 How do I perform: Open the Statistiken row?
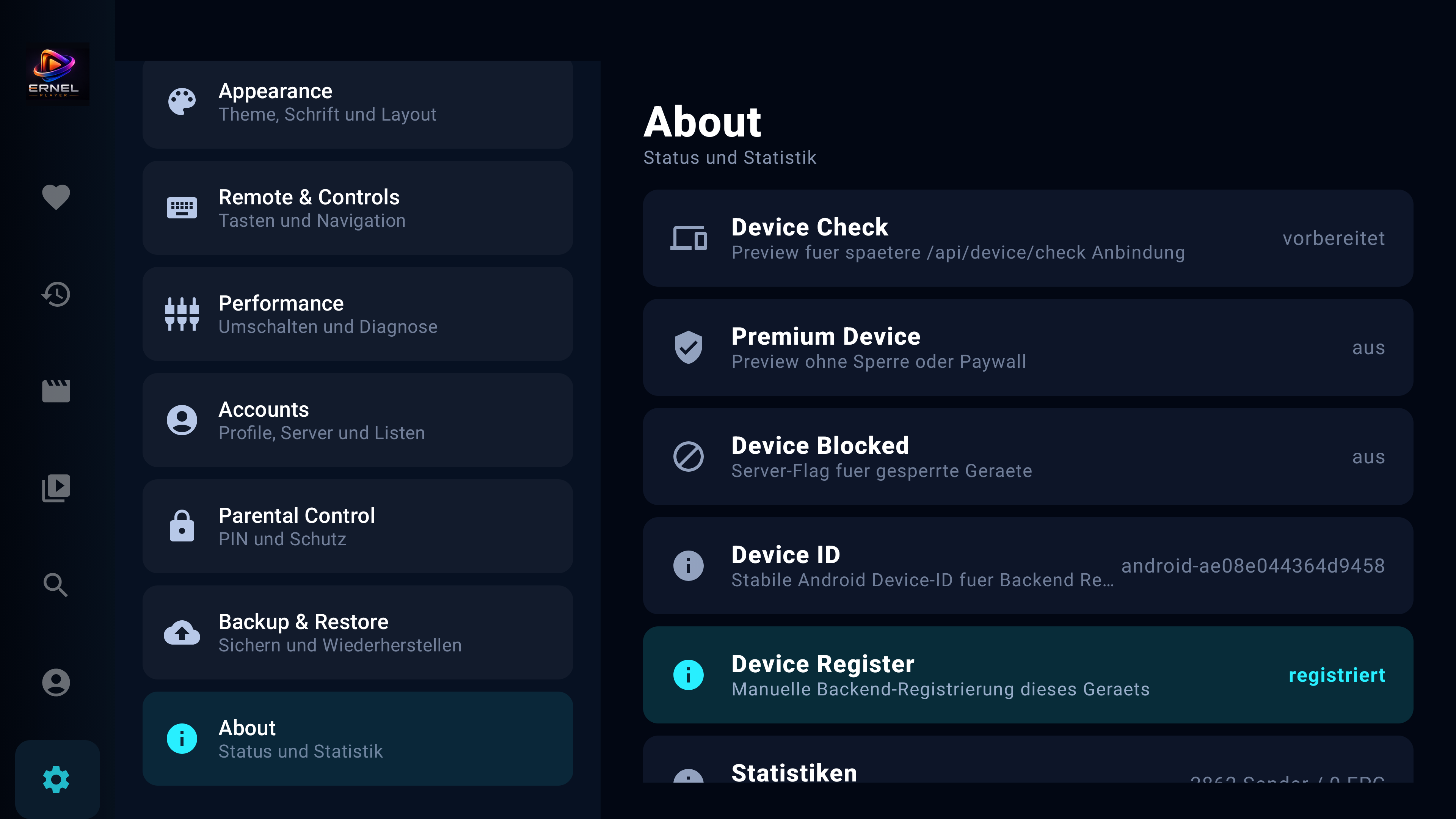(x=1028, y=759)
